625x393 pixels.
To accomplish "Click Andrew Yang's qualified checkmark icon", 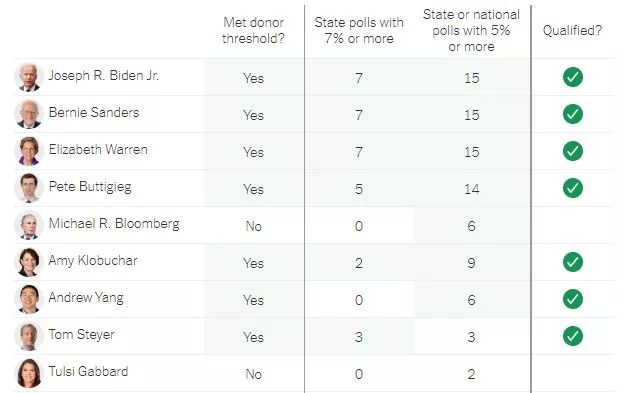I will [x=573, y=299].
